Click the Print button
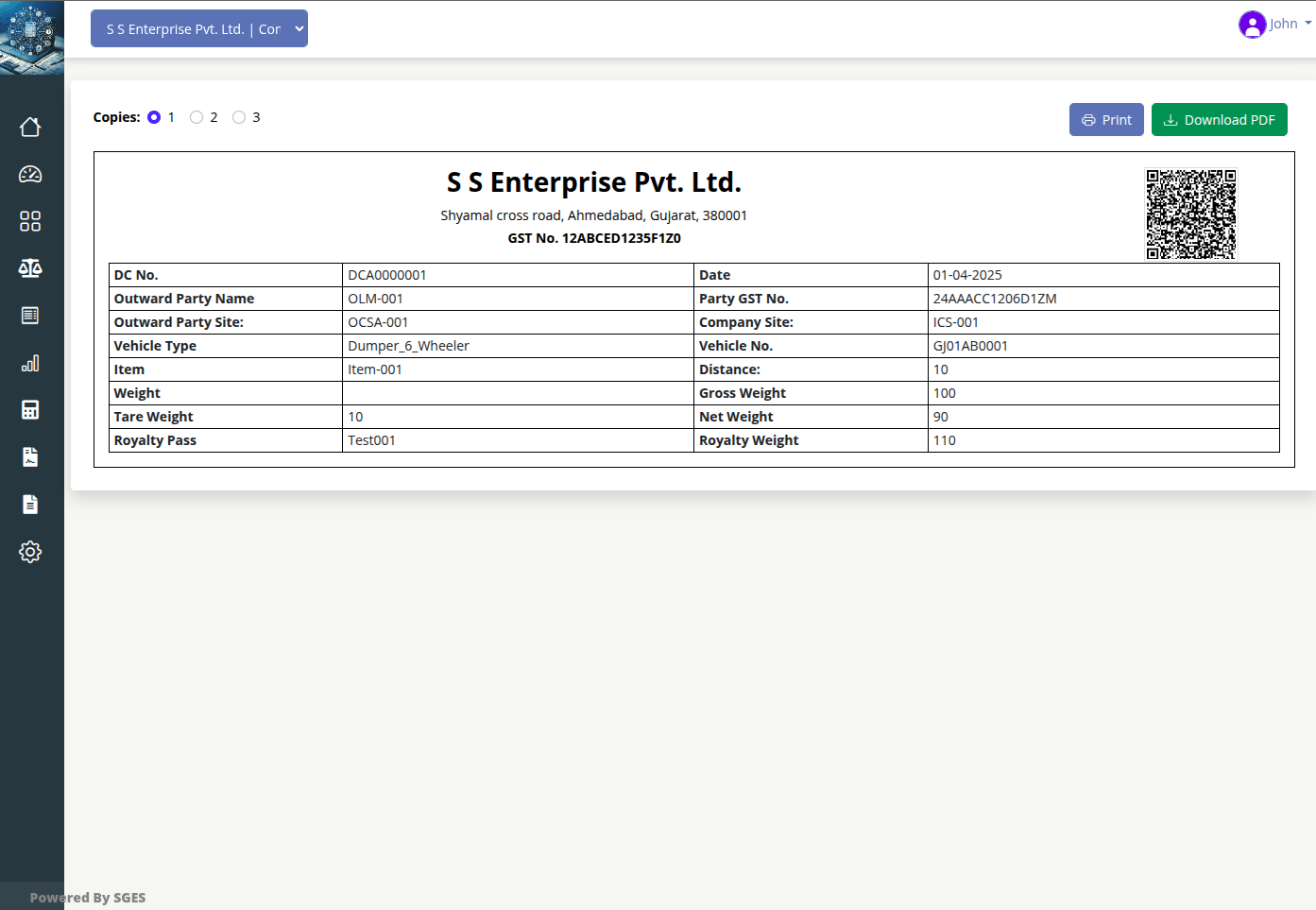Viewport: 1316px width, 910px height. coord(1106,120)
